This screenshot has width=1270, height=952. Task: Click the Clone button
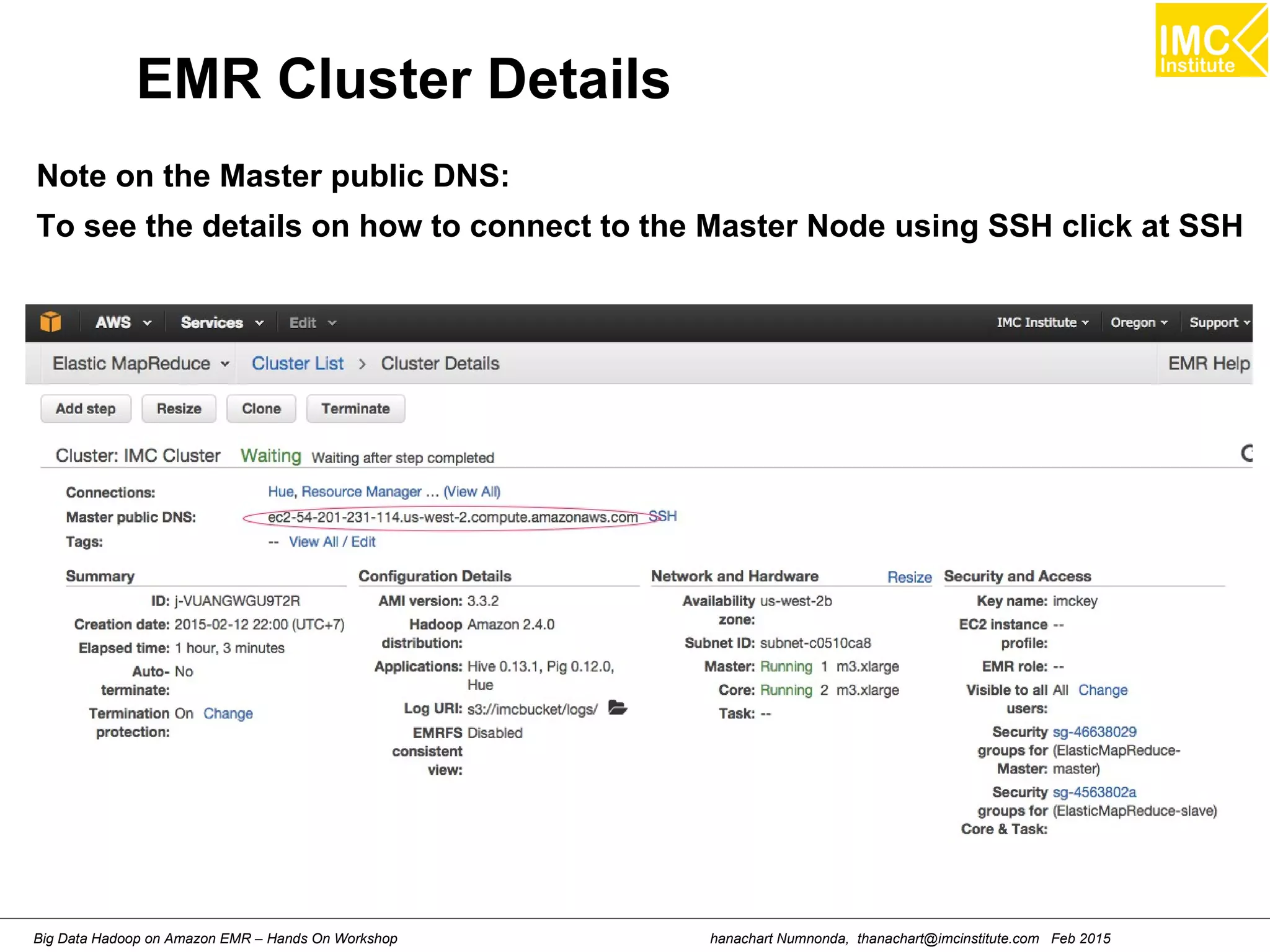tap(261, 408)
